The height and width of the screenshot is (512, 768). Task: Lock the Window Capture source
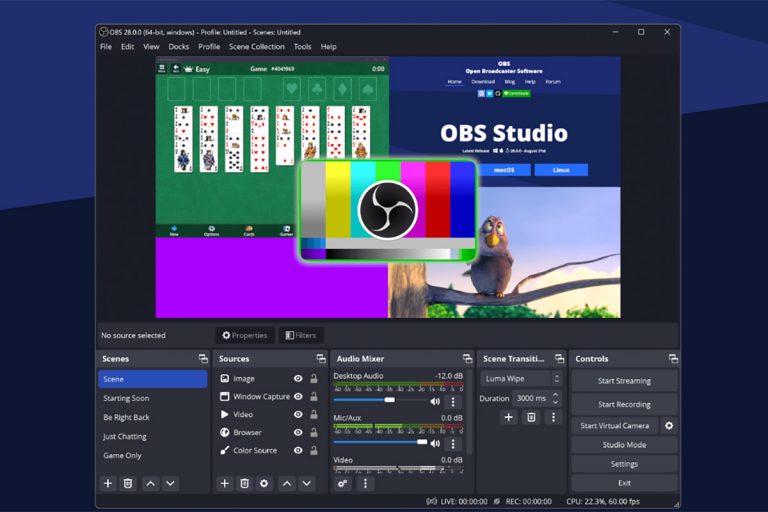point(313,396)
